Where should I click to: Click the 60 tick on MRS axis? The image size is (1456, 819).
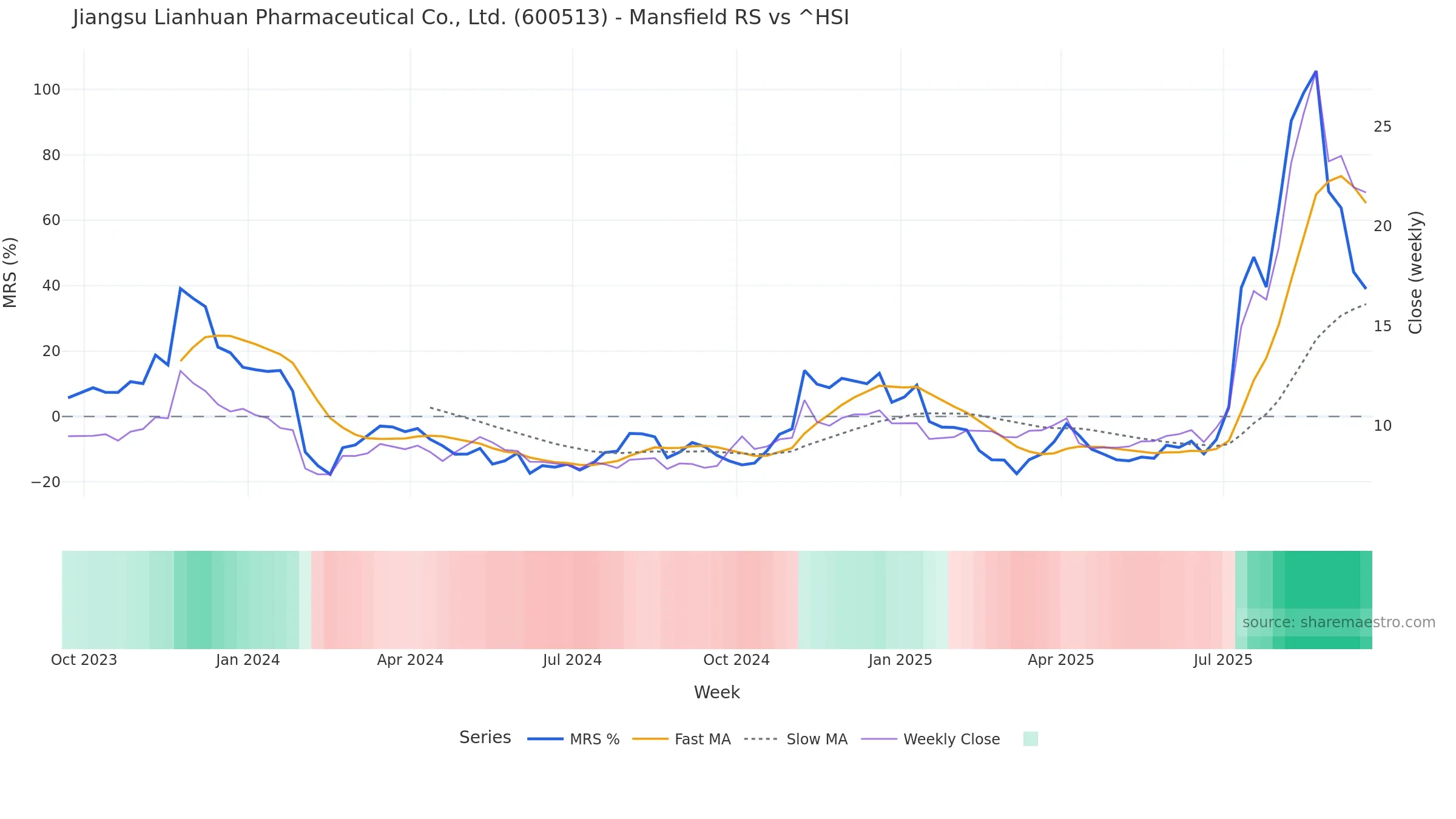(51, 220)
